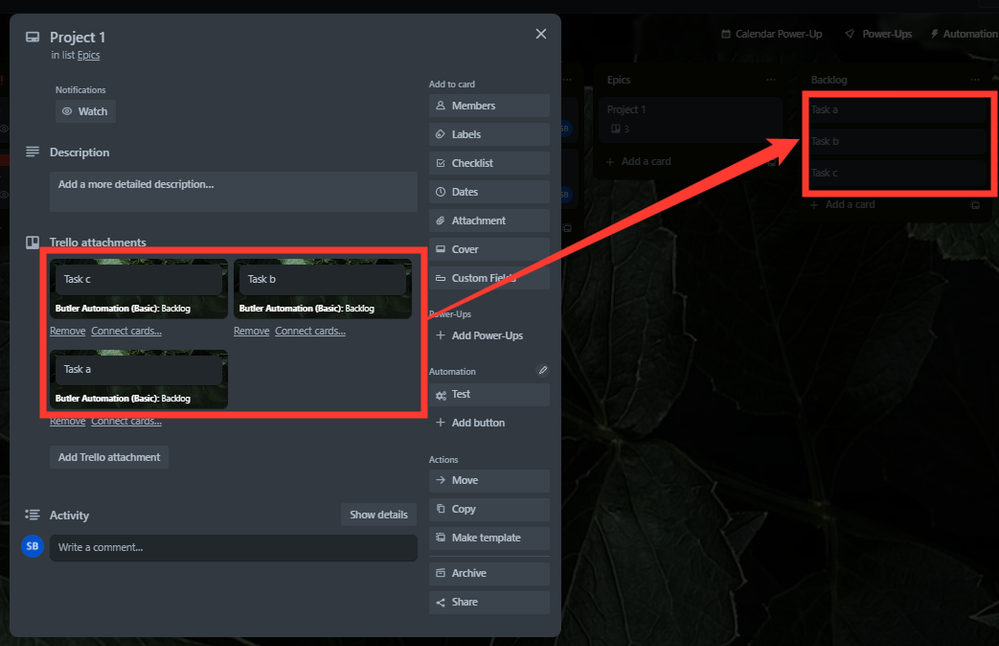Remove the Task b attachment
The height and width of the screenshot is (646, 999).
coord(252,331)
